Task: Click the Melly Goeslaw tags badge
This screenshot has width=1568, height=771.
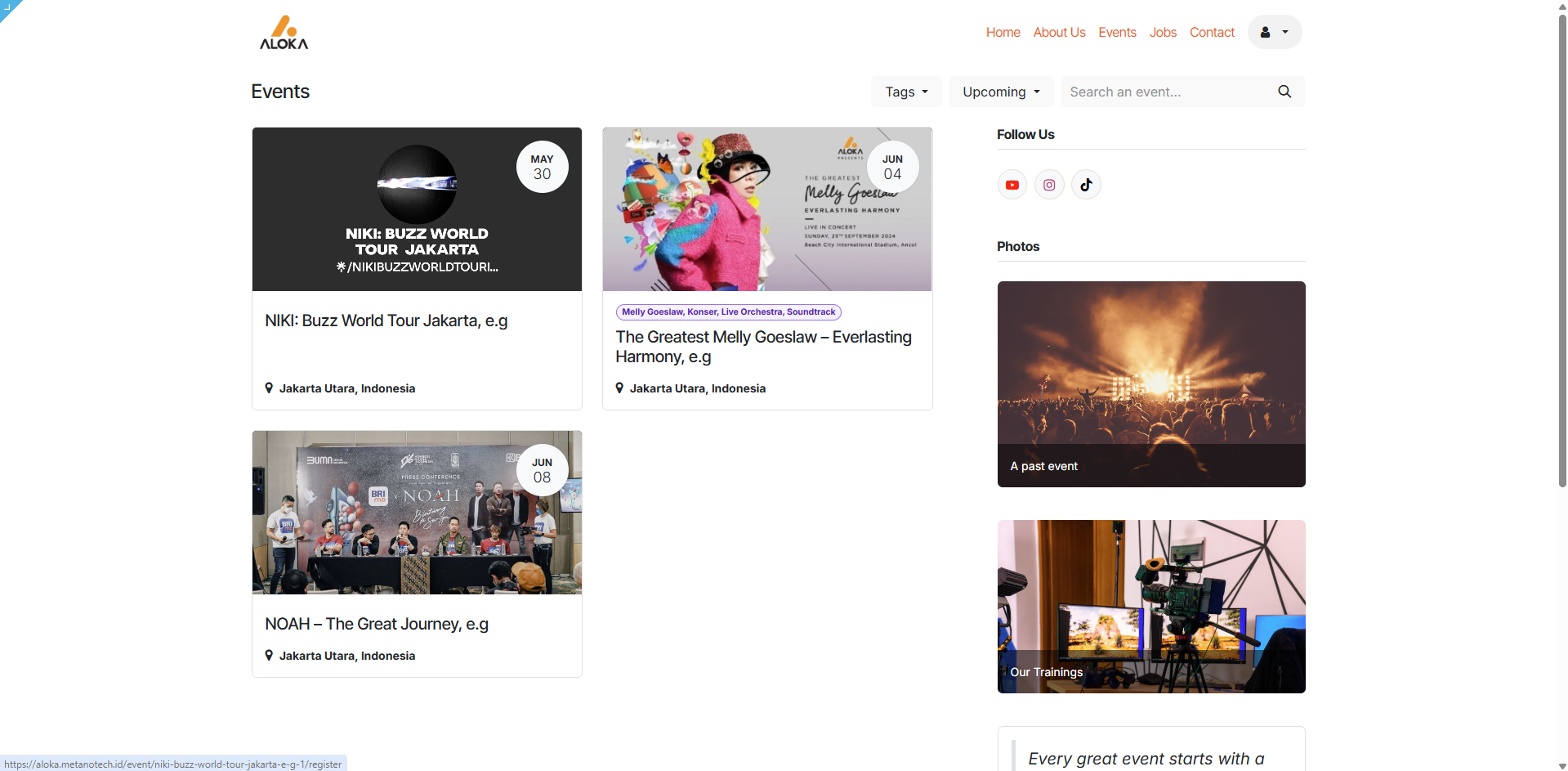Action: coord(728,312)
